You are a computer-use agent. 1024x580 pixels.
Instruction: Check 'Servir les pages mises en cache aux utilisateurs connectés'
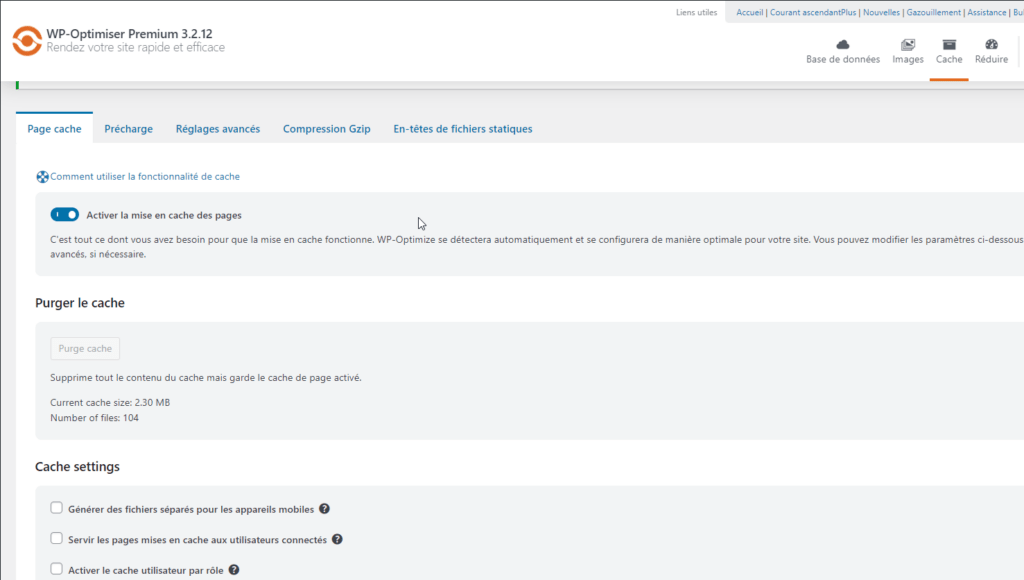tap(56, 539)
